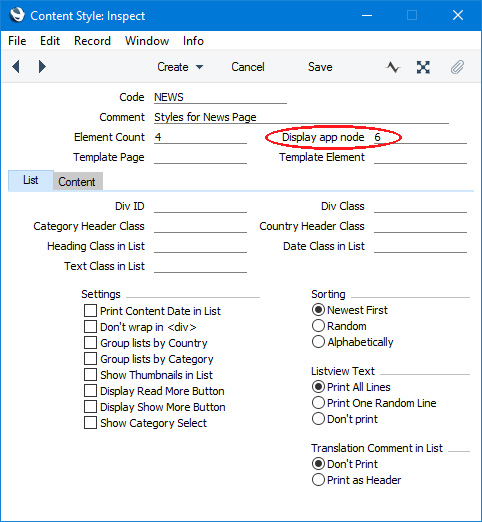
Task: Open the Record menu
Action: (92, 41)
